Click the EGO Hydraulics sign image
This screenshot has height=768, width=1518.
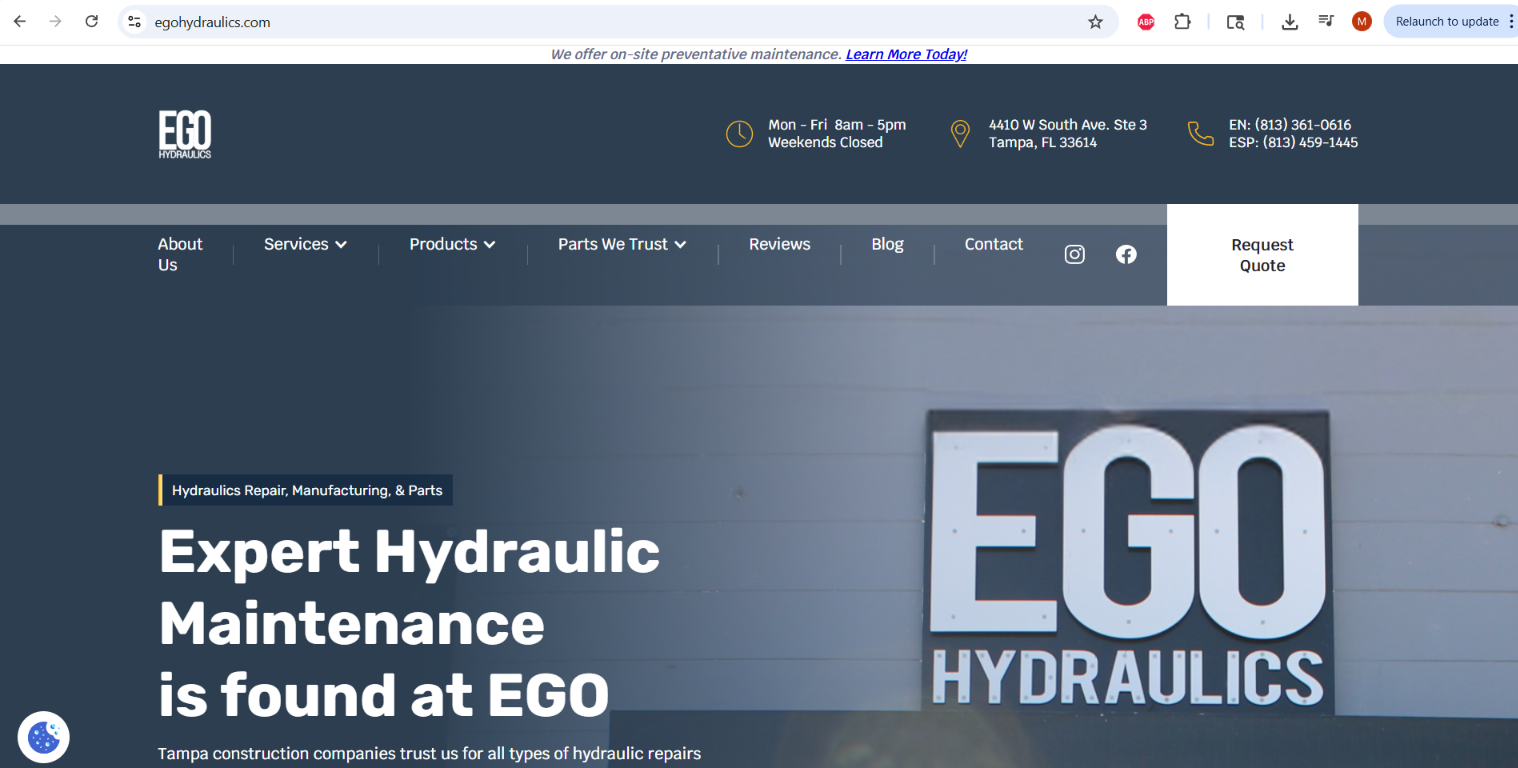(x=1130, y=561)
